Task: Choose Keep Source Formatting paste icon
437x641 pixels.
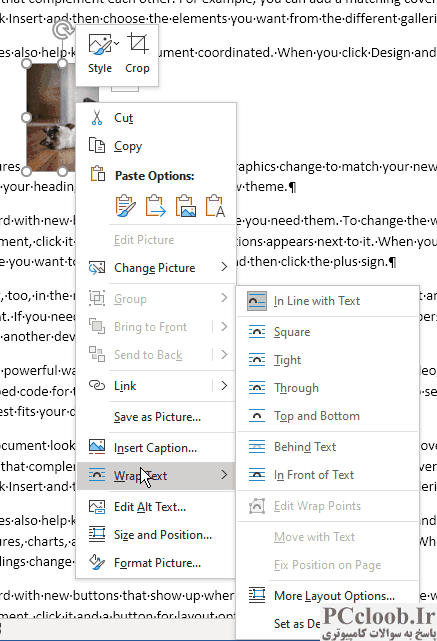Action: pos(125,206)
